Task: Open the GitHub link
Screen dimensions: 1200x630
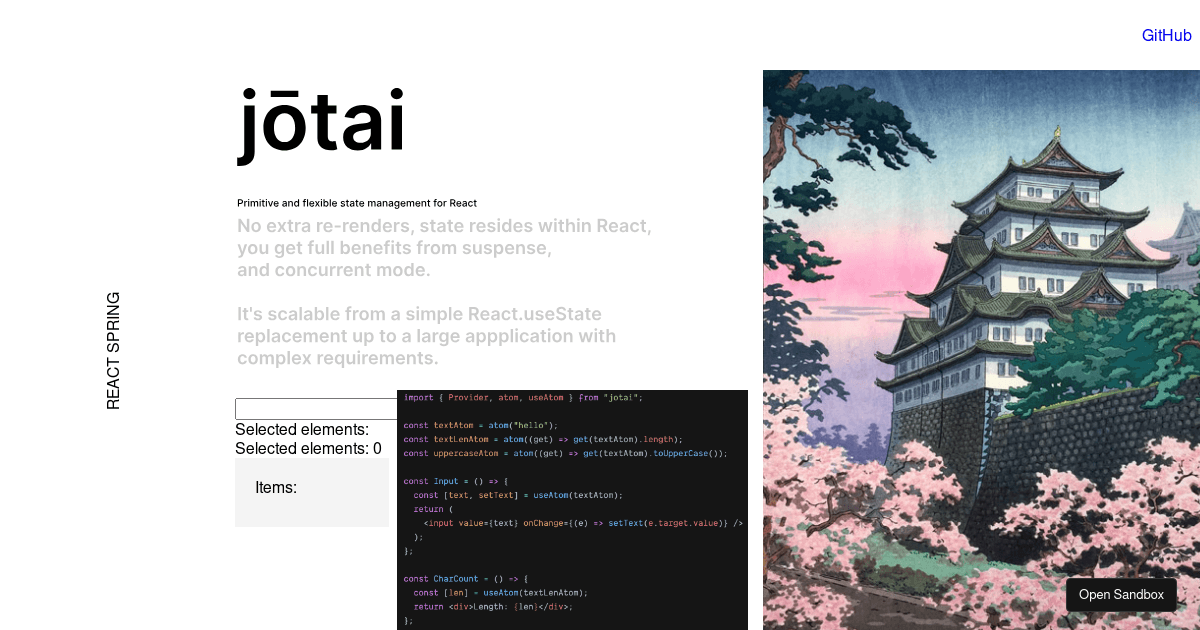Action: tap(1167, 35)
